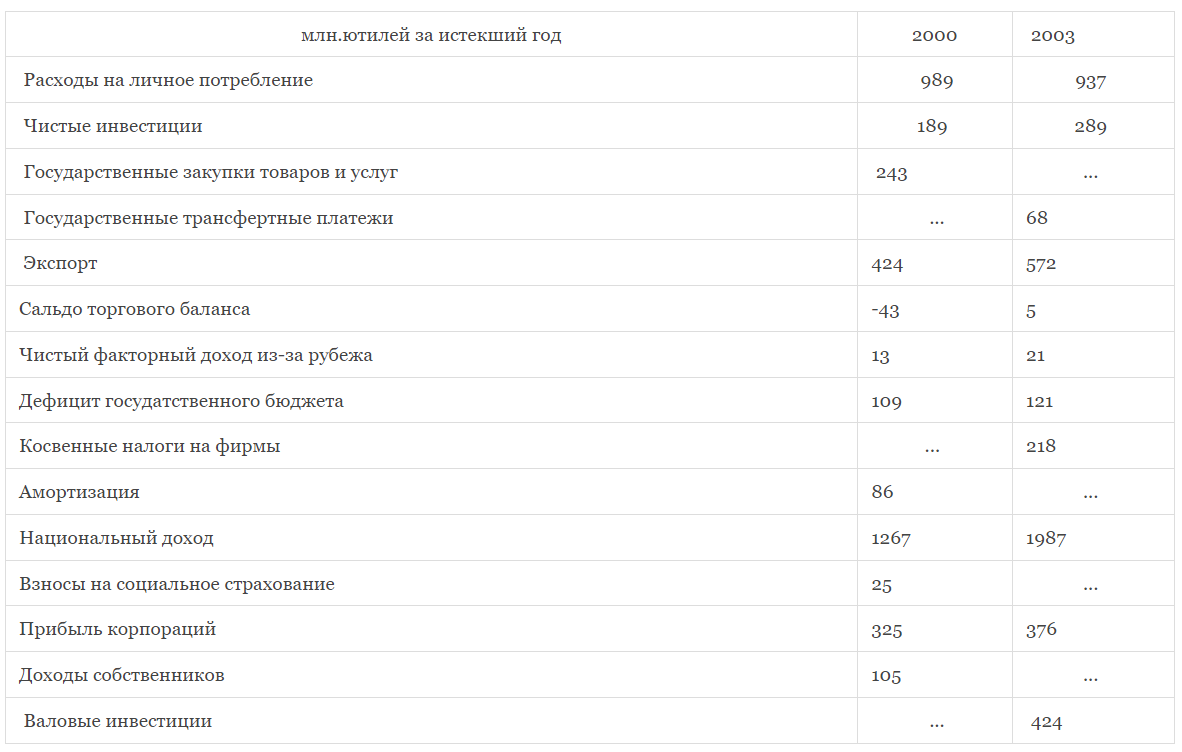
Task: Click the Амортизация value 86
Action: [x=882, y=492]
